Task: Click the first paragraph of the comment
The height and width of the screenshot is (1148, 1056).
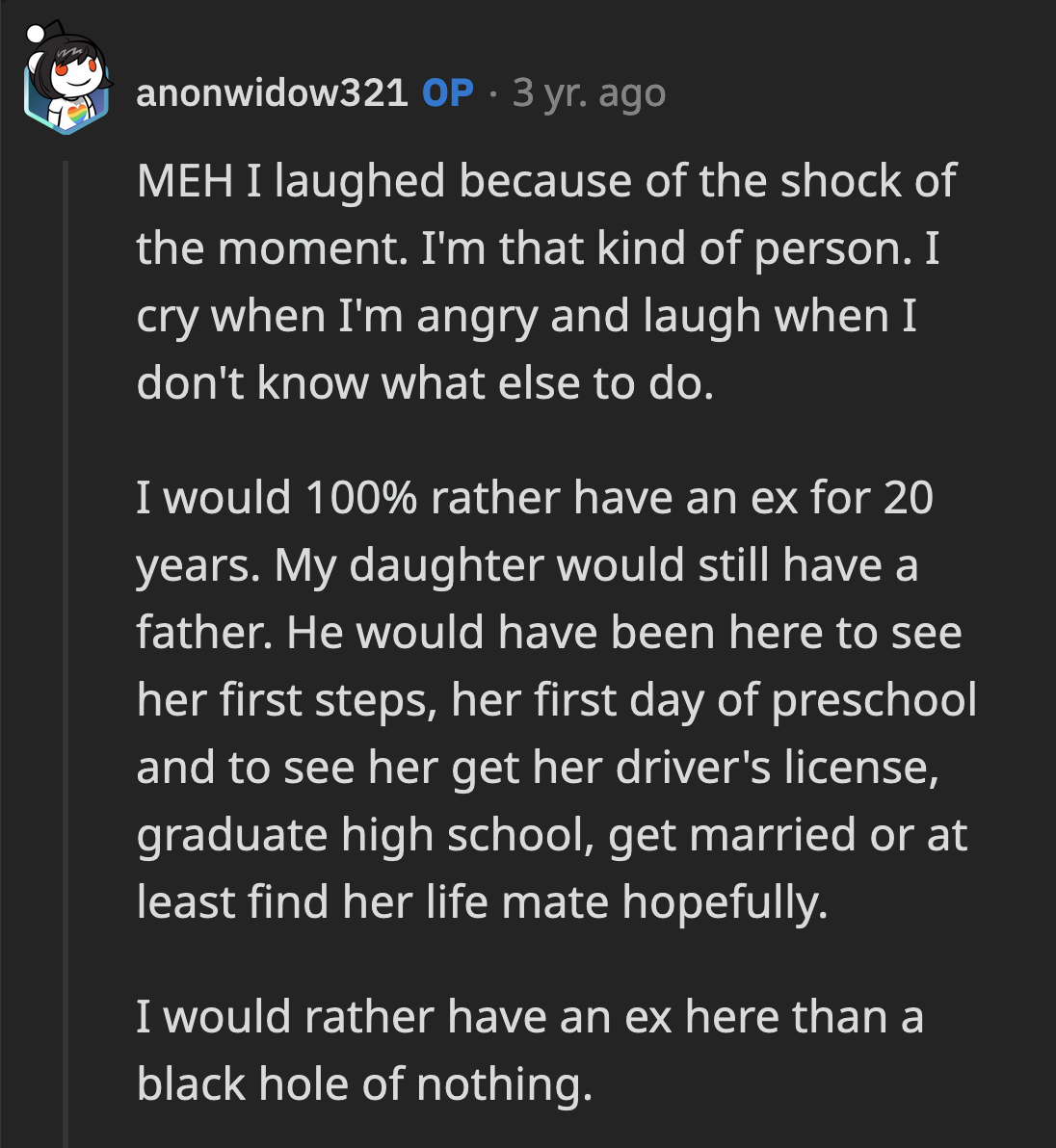Action: pyautogui.click(x=540, y=279)
